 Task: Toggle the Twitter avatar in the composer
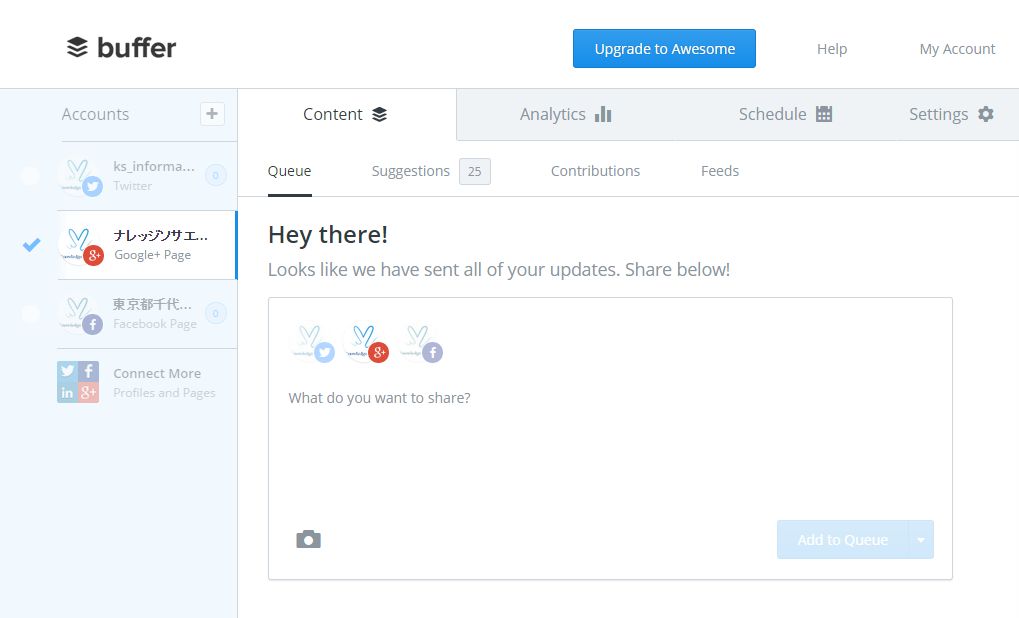click(x=311, y=342)
